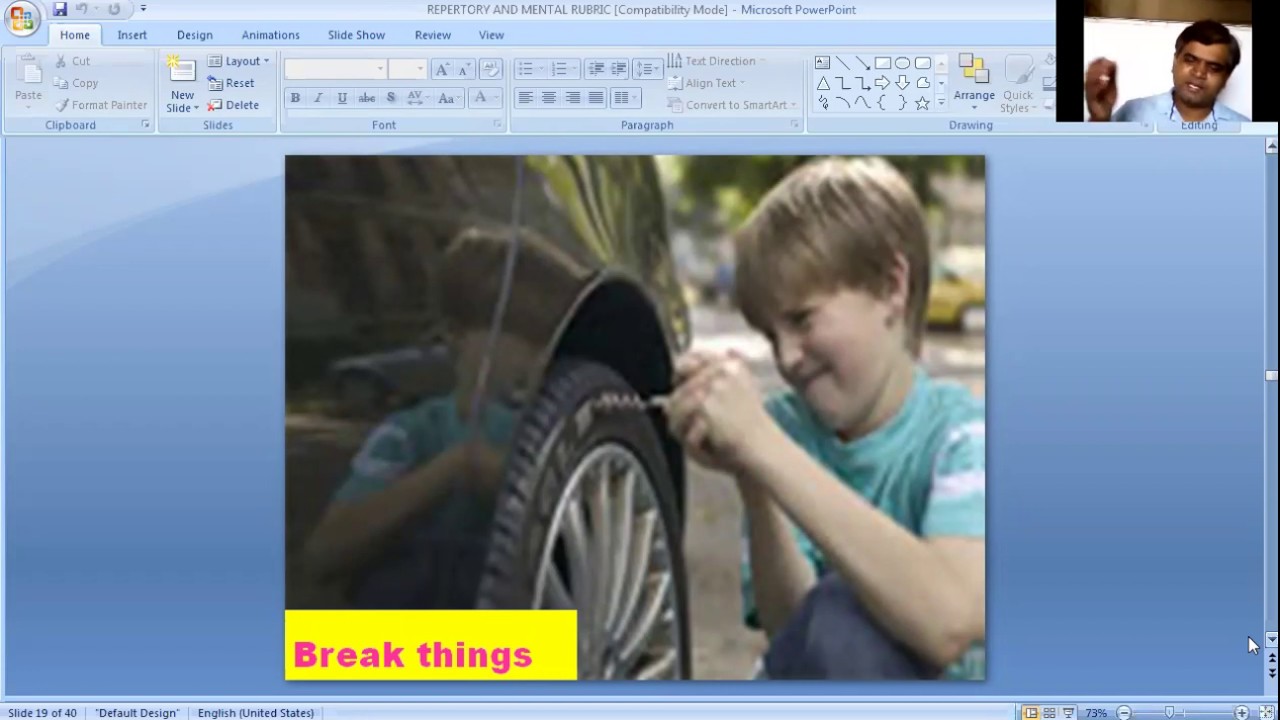Add a New Slide

tap(182, 83)
